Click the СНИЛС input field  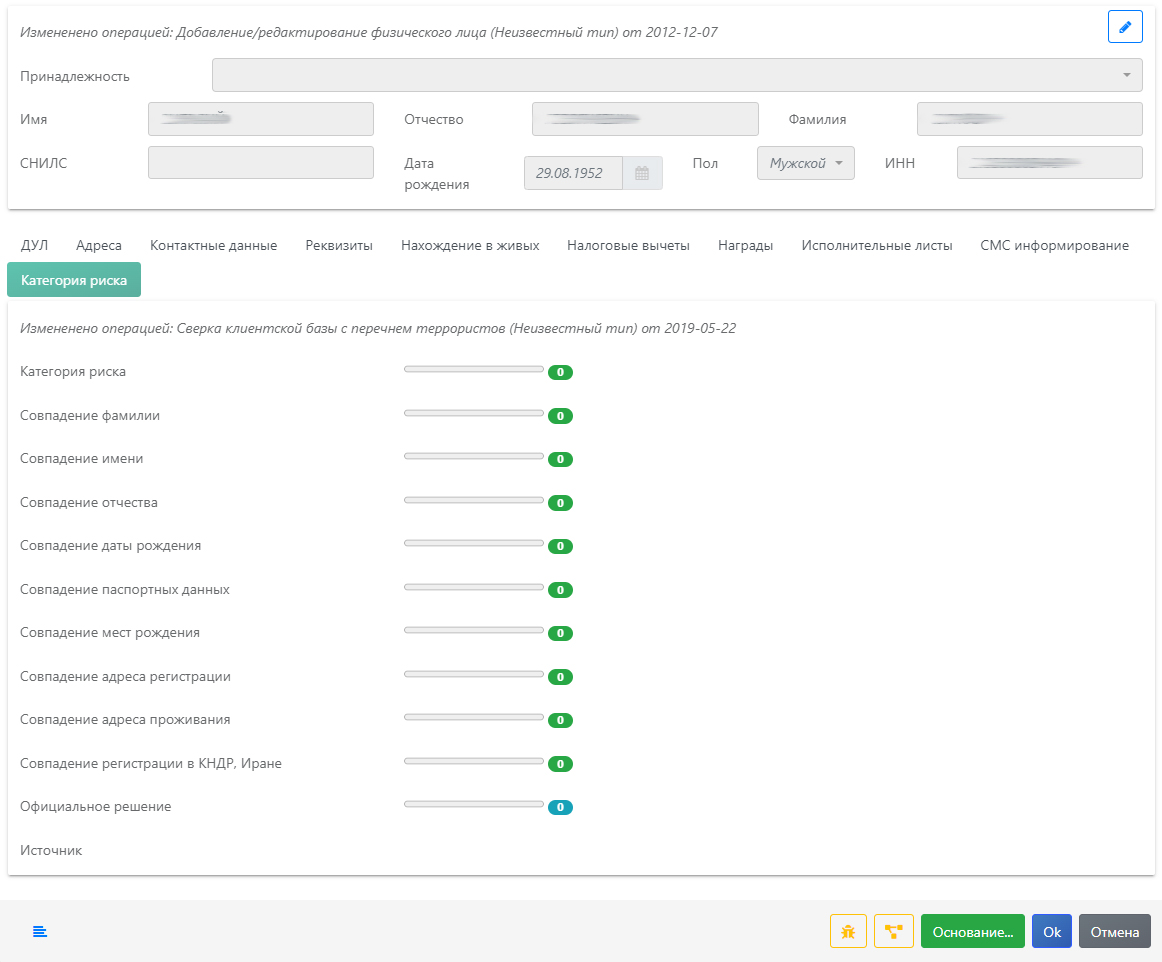coord(260,163)
